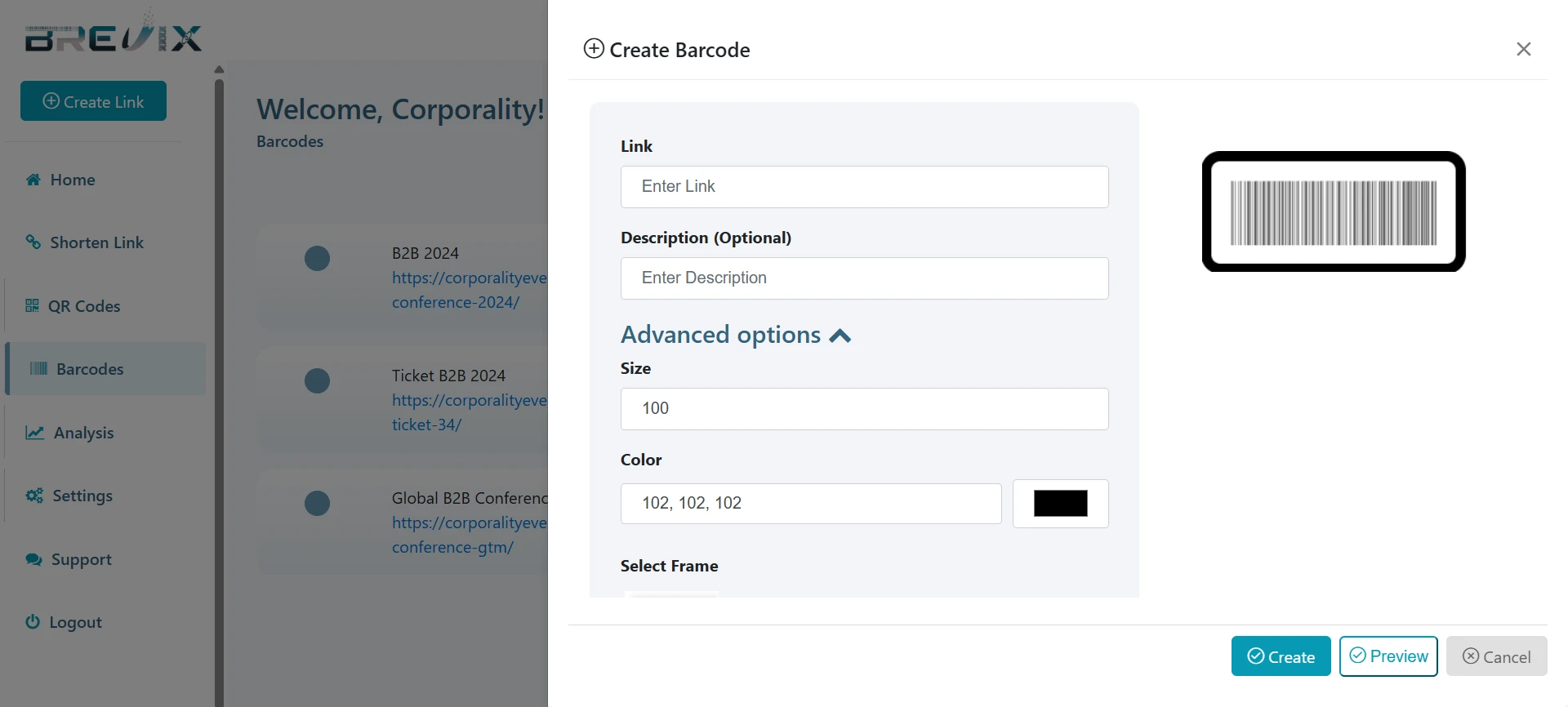The image size is (1568, 707).
Task: Open the black color picker swatch
Action: point(1060,503)
